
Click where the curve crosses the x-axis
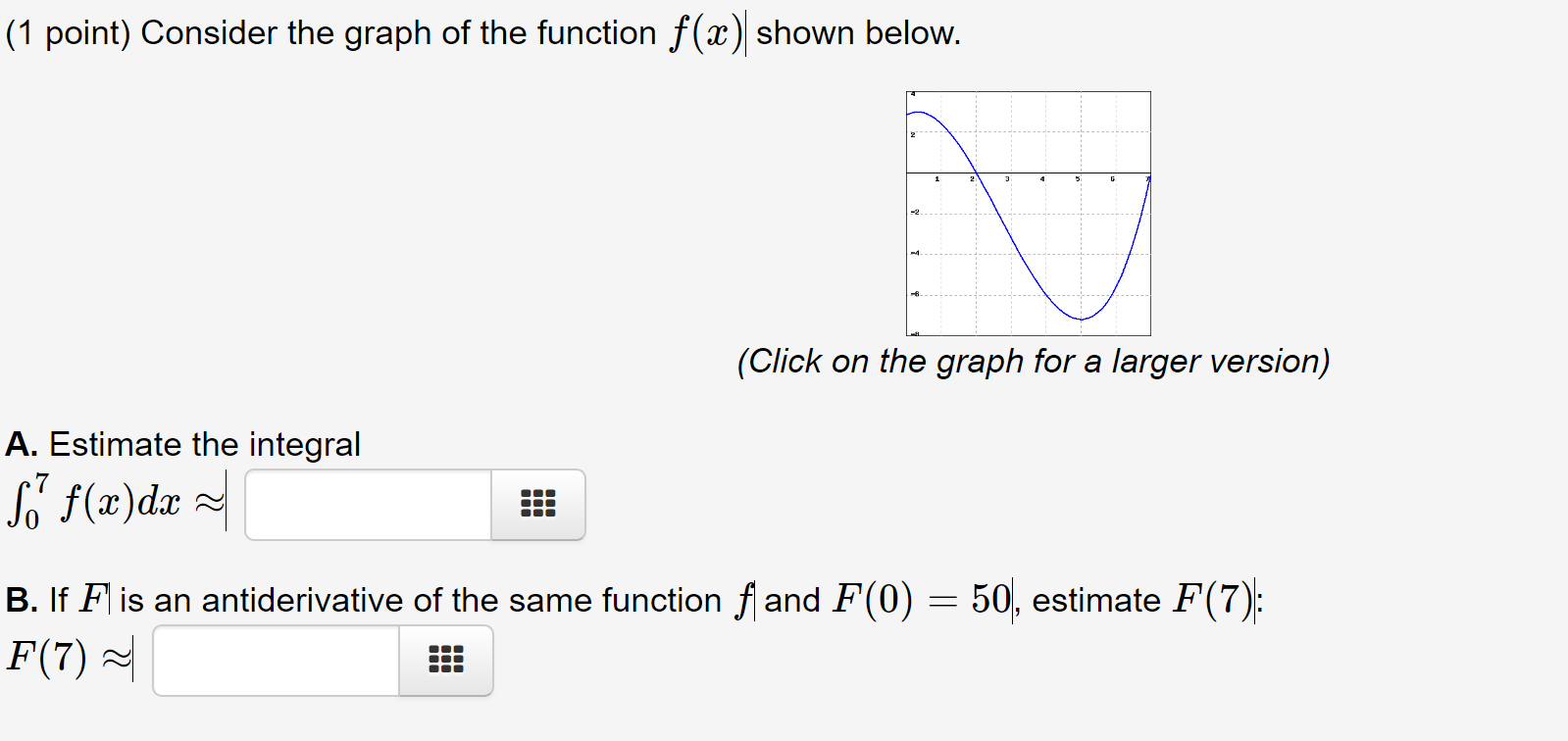(x=978, y=173)
